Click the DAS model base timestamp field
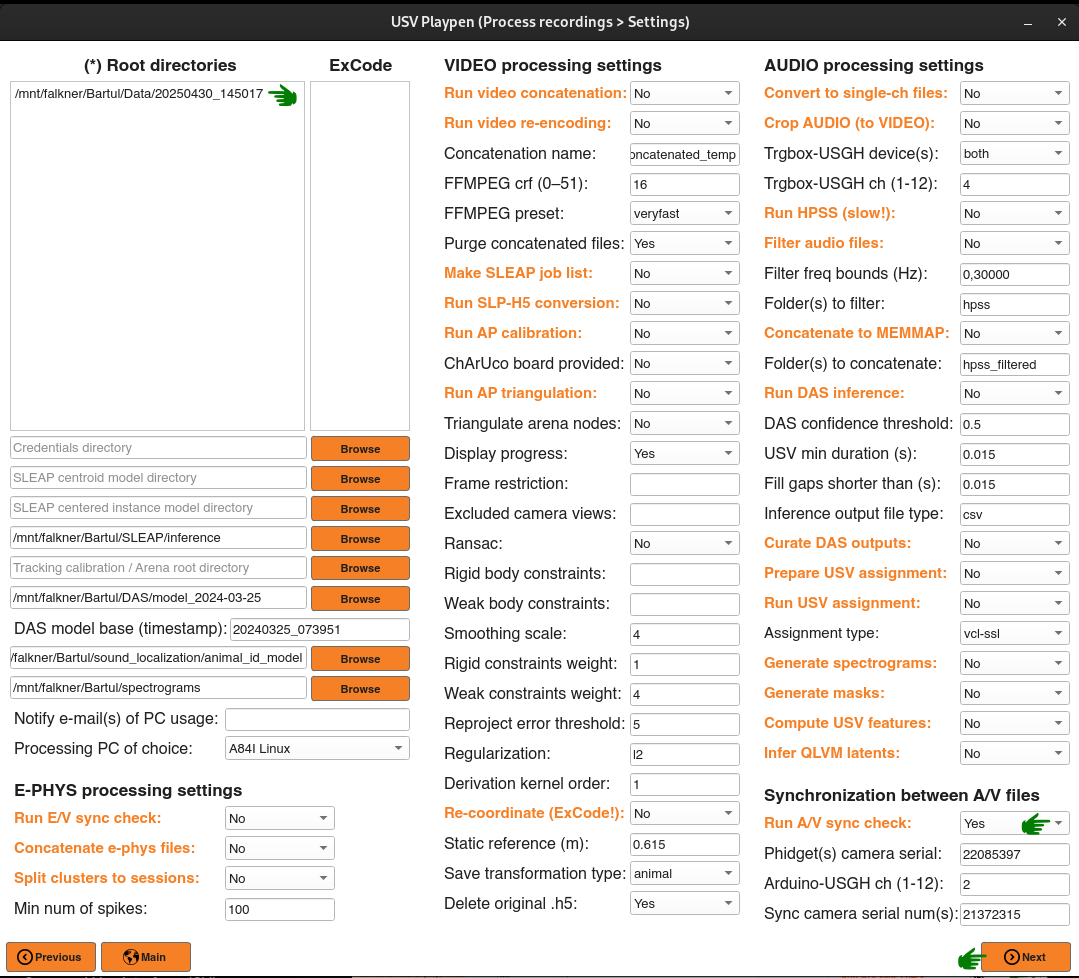The image size is (1079, 978). [319, 629]
